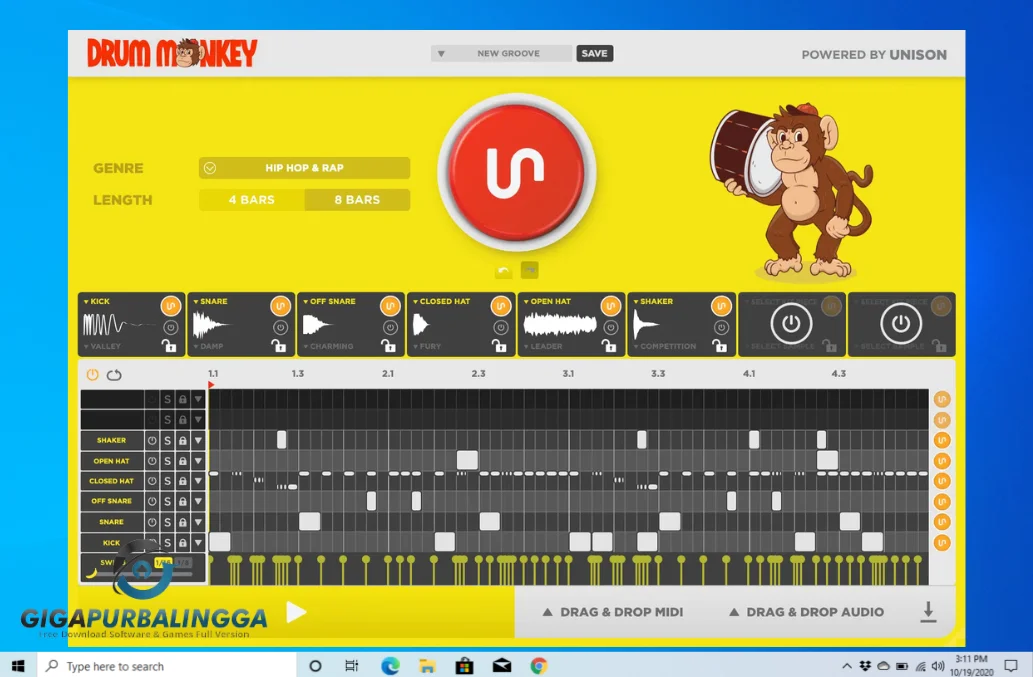The height and width of the screenshot is (677, 1033).
Task: Regenerate the Shaker sample with its orange icon
Action: pyautogui.click(x=721, y=306)
